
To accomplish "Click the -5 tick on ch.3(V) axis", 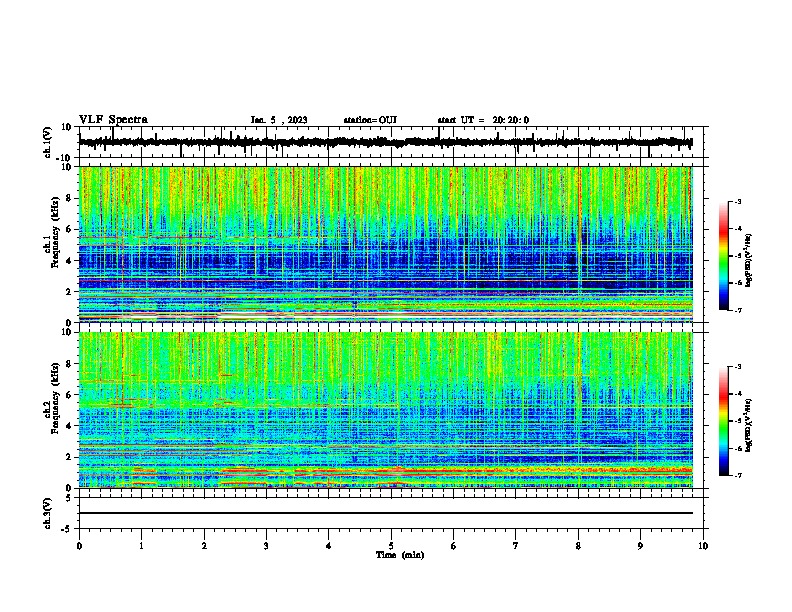I will click(67, 529).
